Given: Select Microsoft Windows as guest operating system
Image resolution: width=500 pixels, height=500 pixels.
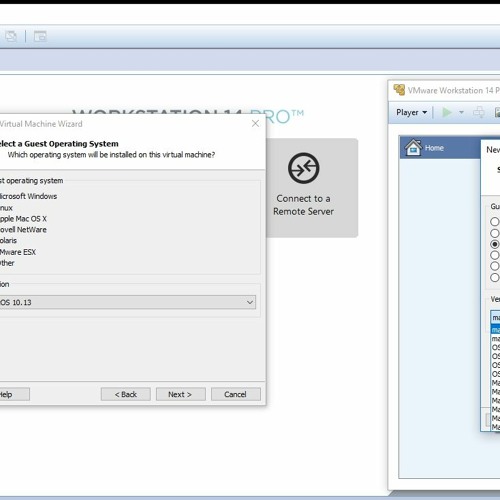Looking at the screenshot, I should (28, 196).
